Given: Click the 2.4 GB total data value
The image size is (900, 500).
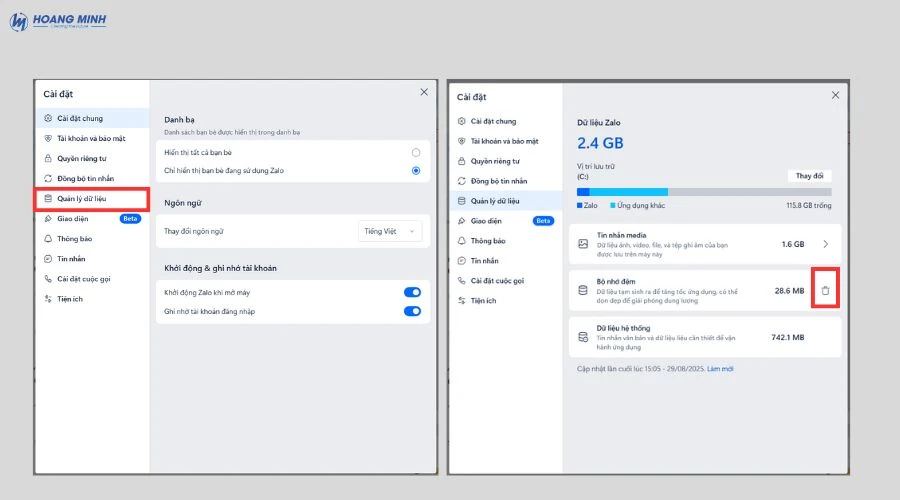Looking at the screenshot, I should click(600, 143).
